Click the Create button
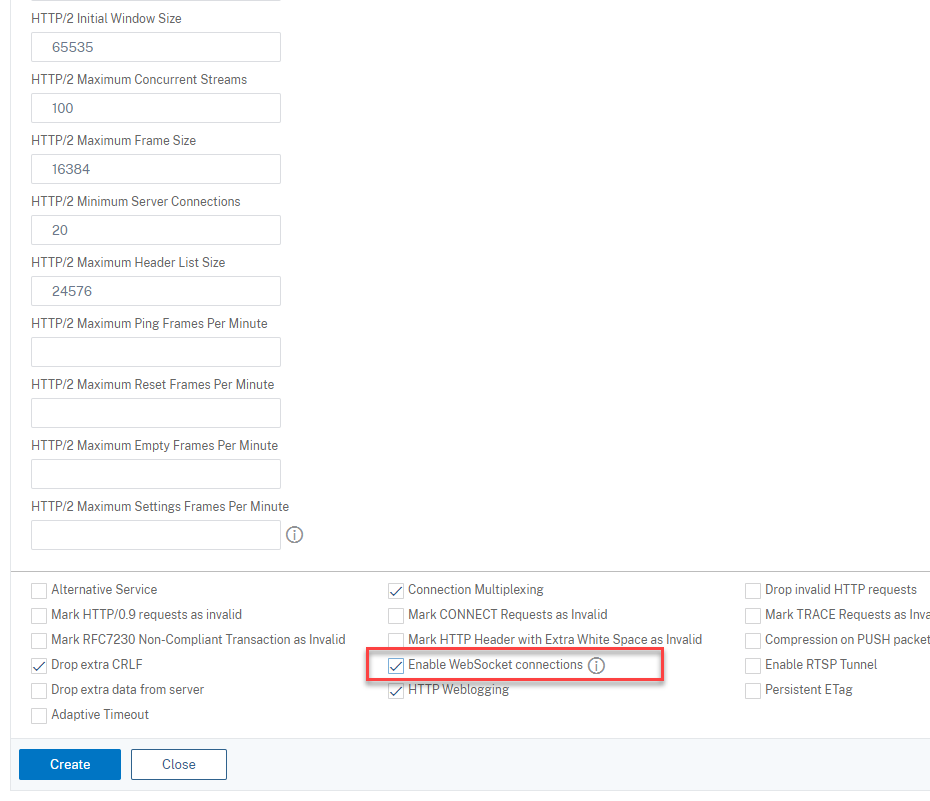The width and height of the screenshot is (930, 801). [69, 763]
